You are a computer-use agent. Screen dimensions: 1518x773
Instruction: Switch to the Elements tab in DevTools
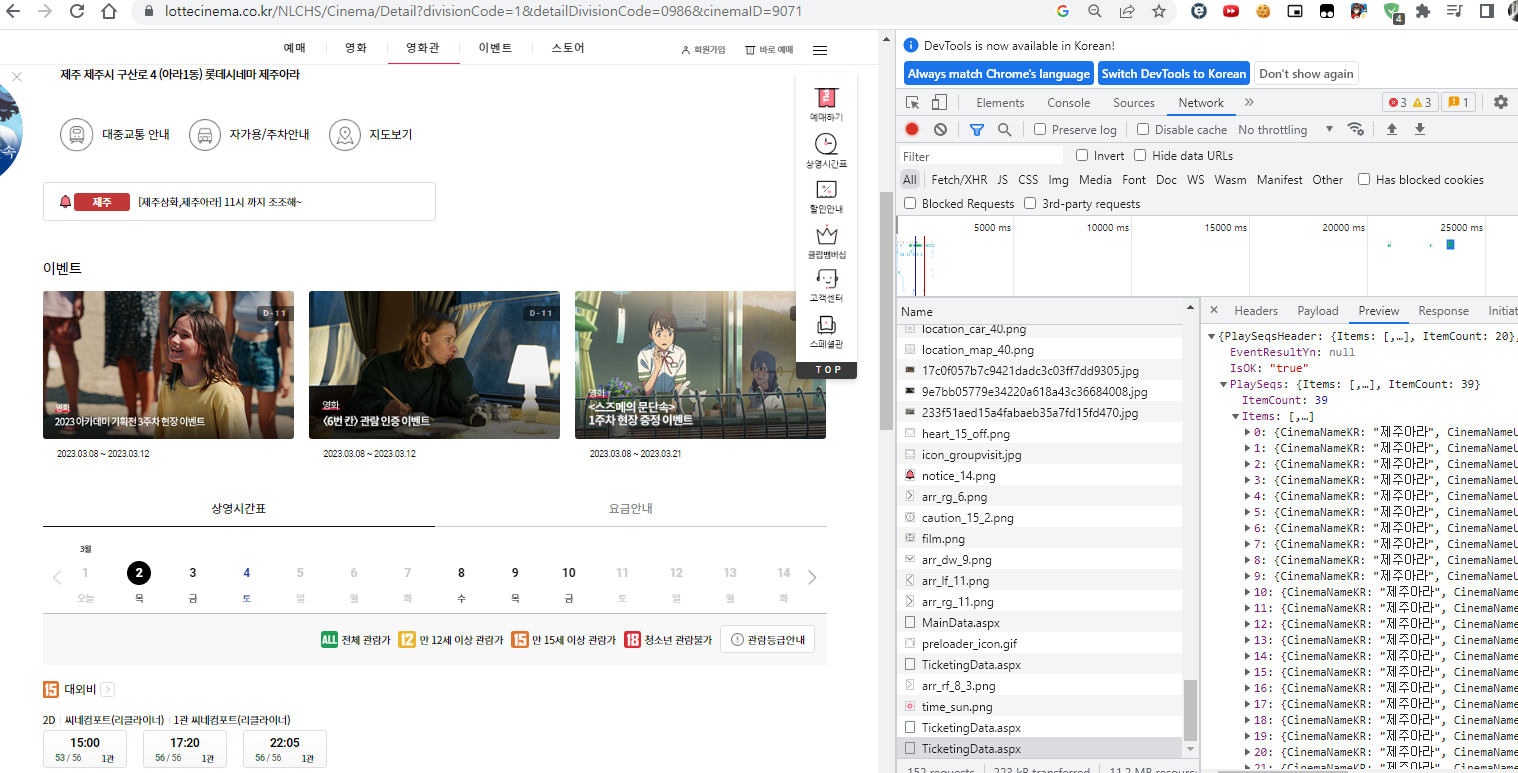pos(1000,103)
